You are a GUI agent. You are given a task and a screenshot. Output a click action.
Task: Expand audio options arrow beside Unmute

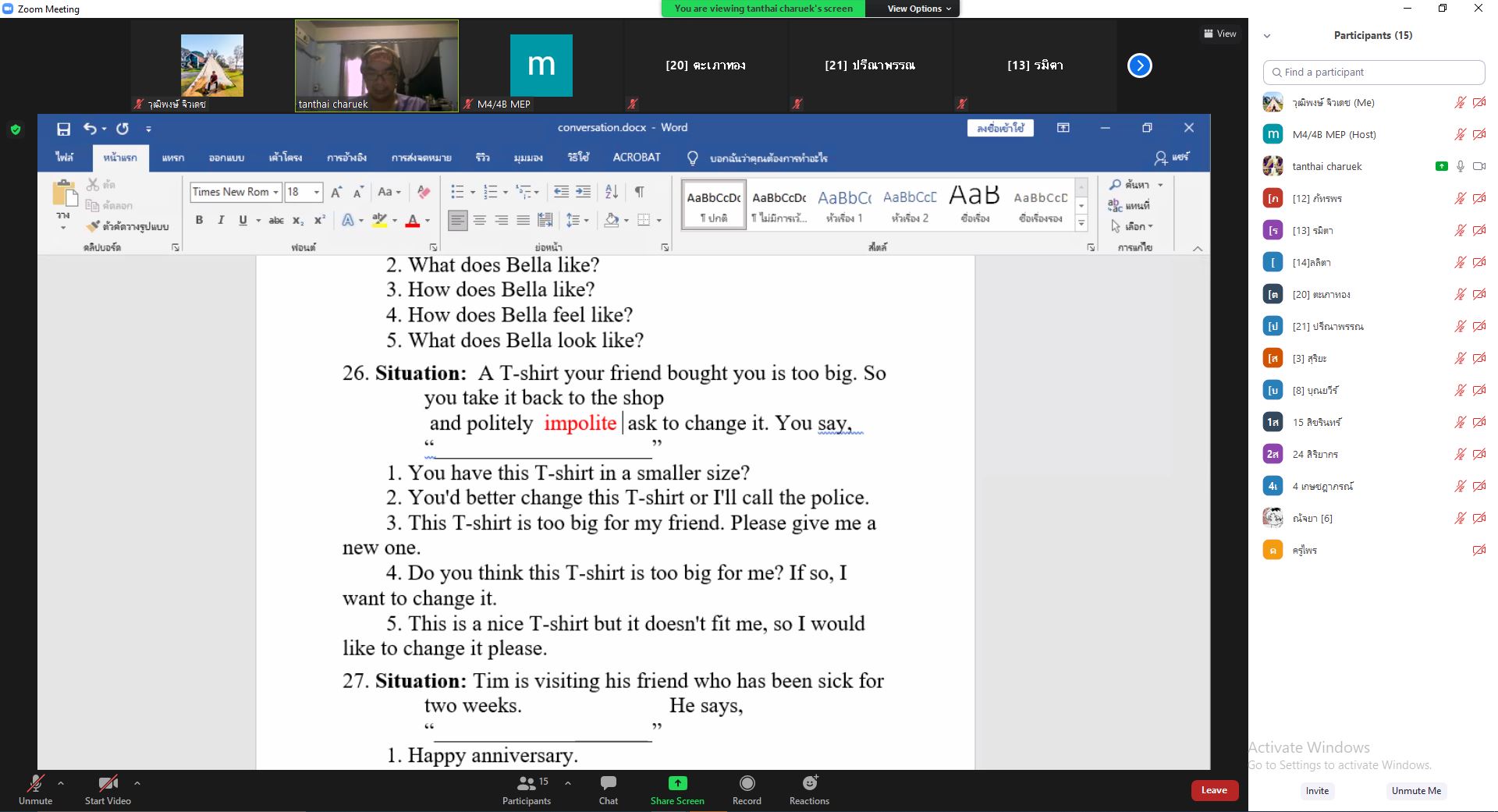pos(61,782)
